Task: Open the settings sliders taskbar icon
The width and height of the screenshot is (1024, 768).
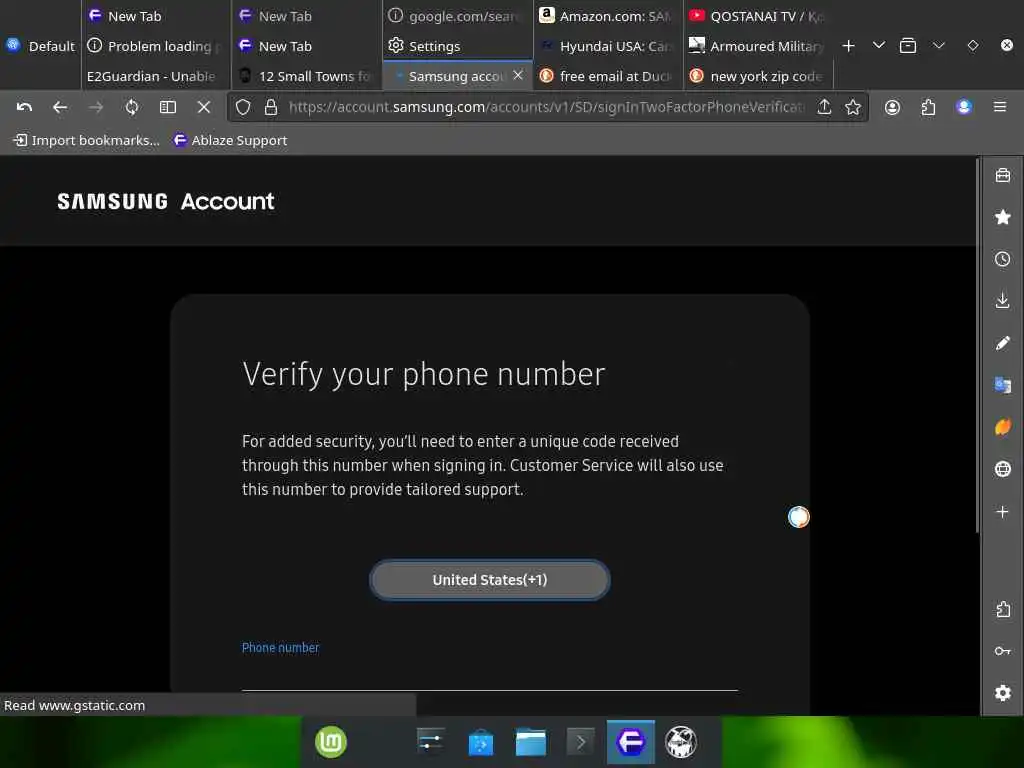Action: (430, 742)
